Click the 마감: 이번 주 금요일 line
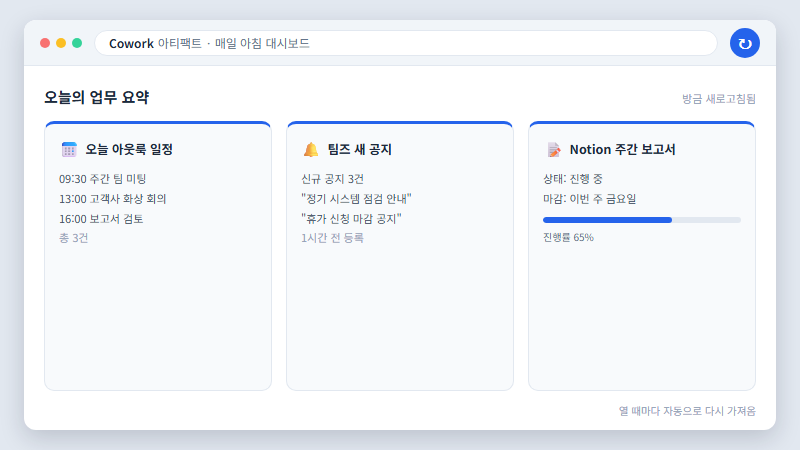 tap(589, 199)
